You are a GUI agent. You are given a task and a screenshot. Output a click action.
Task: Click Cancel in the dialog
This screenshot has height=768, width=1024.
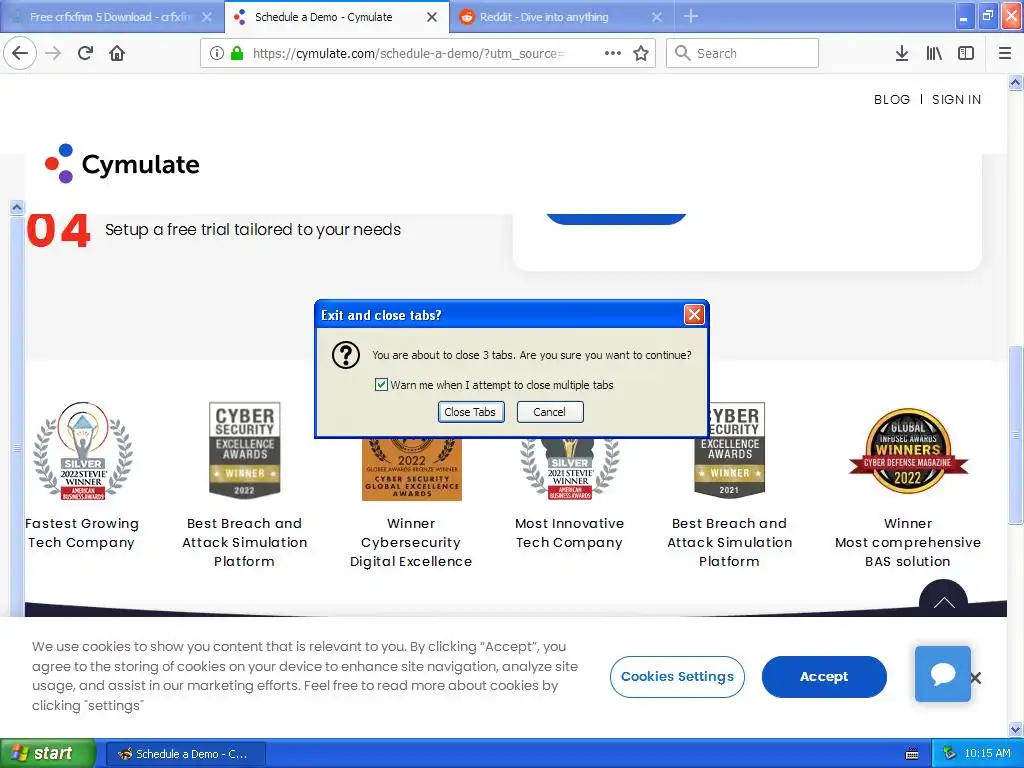549,412
